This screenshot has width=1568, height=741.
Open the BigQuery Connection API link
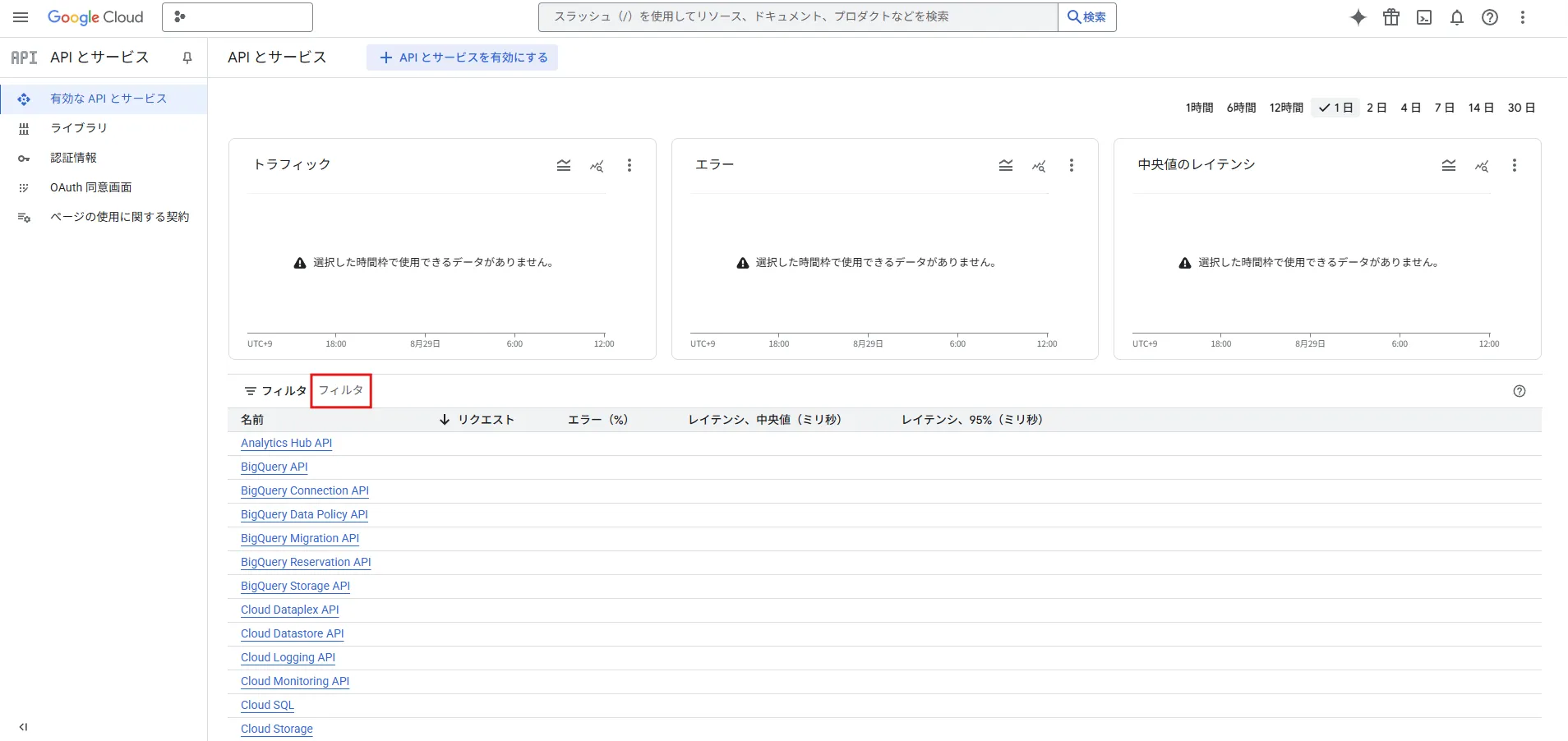(x=305, y=491)
